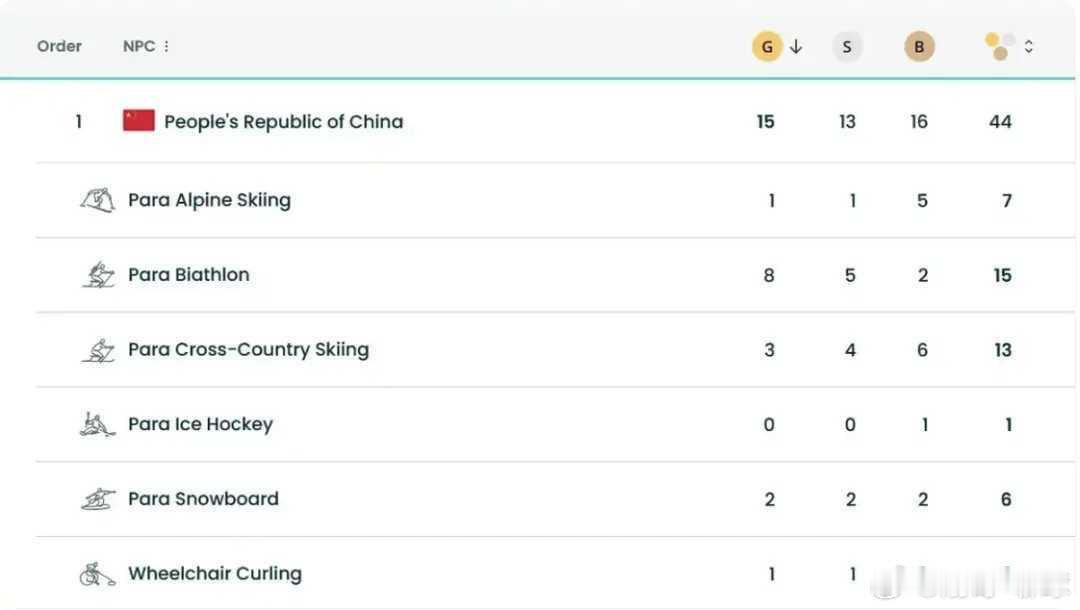
Task: Click the Para Ice Hockey icon
Action: 97,424
